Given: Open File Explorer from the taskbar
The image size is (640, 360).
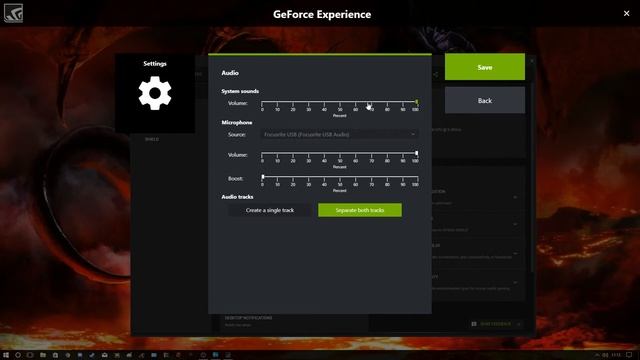Looking at the screenshot, I should click(43, 355).
